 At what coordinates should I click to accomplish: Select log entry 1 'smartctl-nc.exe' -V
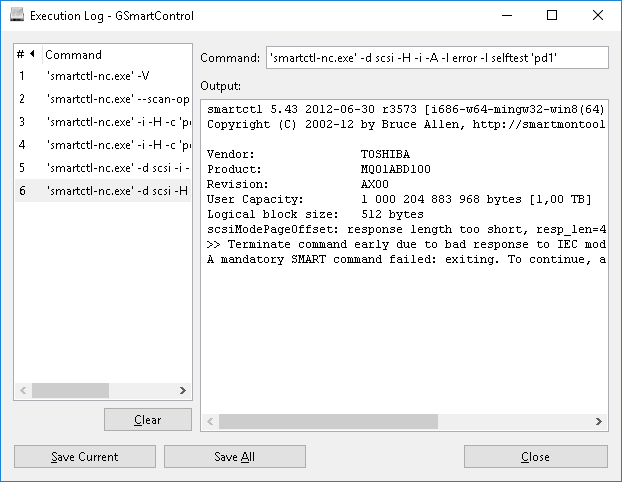(x=103, y=76)
